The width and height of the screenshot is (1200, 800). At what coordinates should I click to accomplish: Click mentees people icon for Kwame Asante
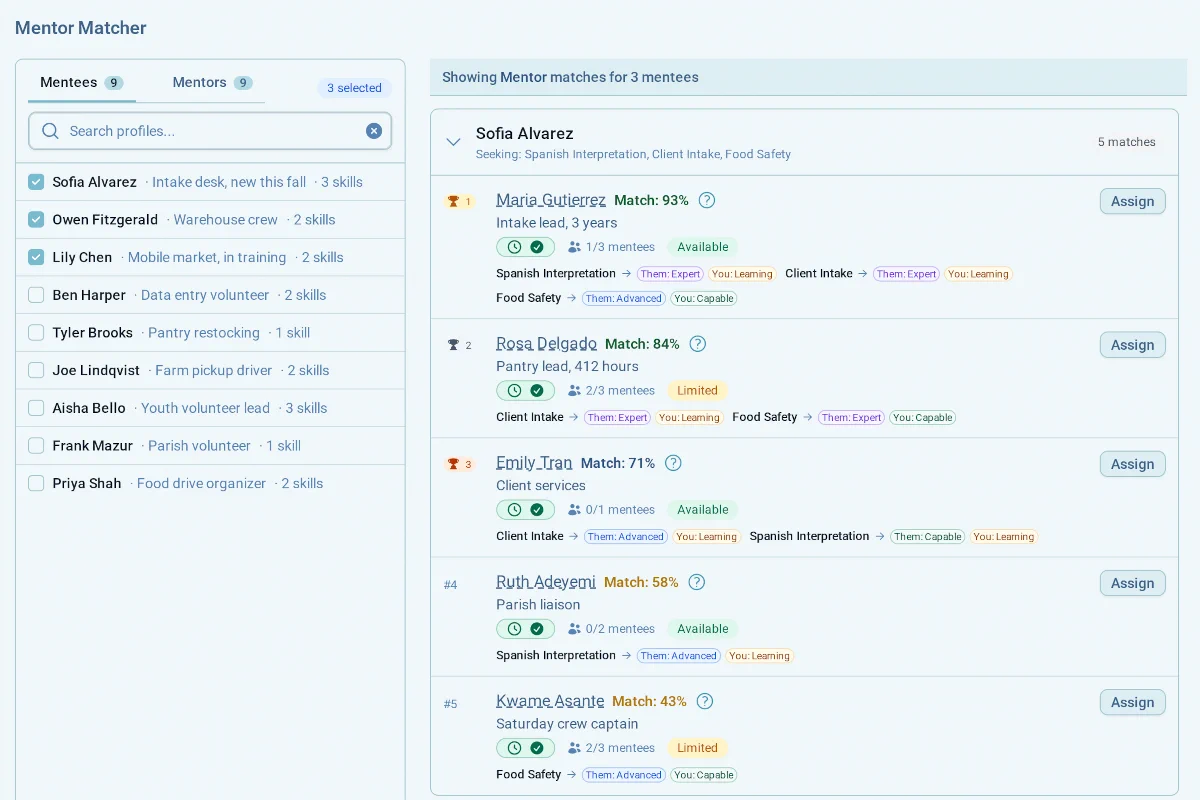click(x=574, y=748)
